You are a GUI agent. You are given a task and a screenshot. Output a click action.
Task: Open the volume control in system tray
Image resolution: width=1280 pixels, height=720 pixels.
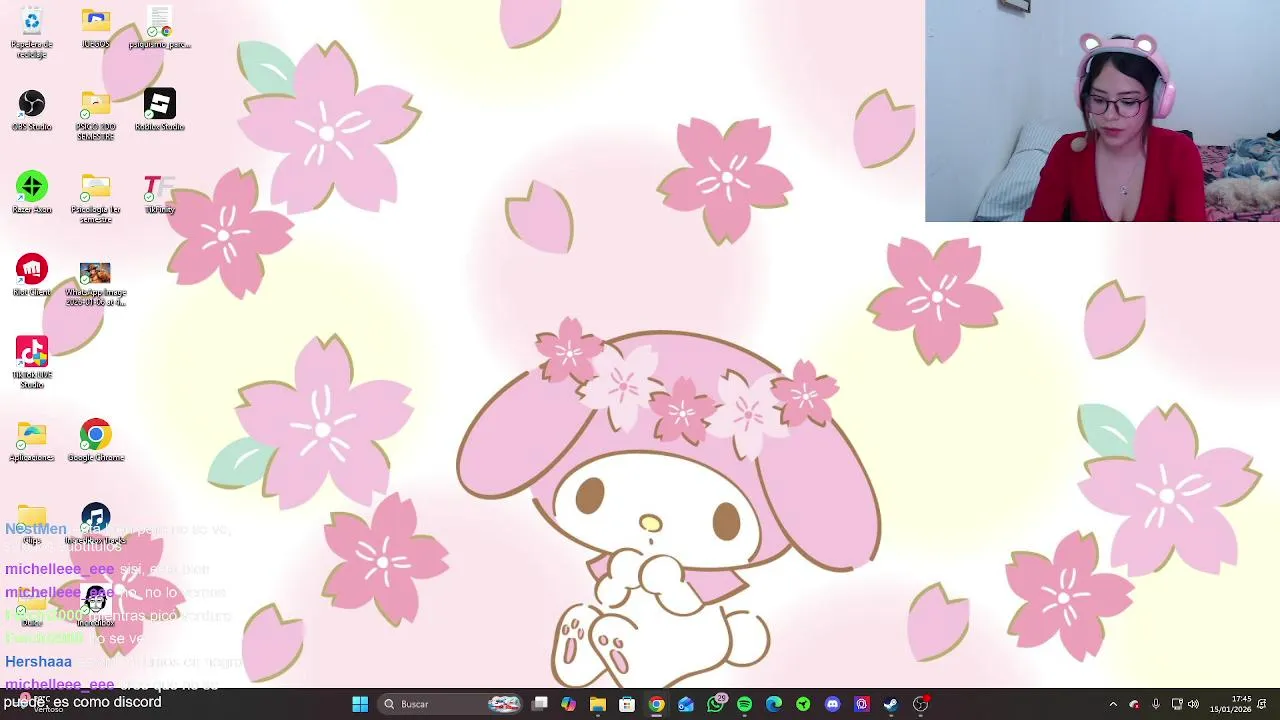[1193, 704]
